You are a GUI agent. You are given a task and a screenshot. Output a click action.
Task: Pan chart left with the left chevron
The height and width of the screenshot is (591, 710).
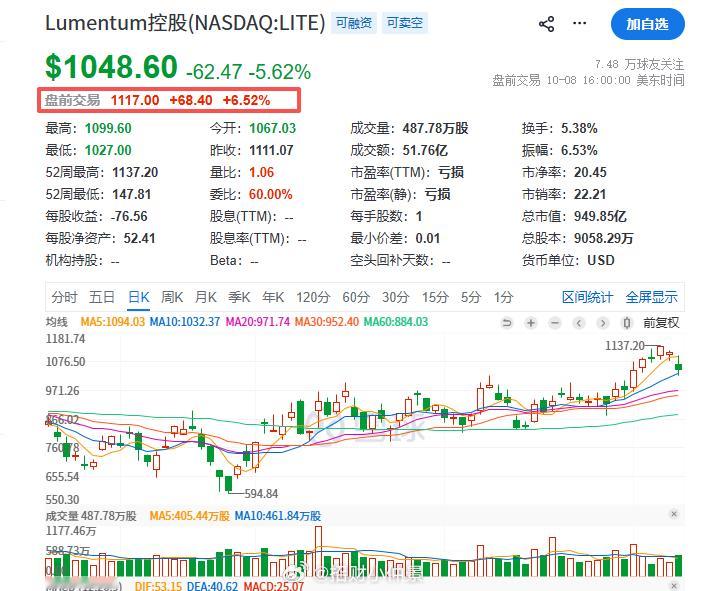click(x=579, y=323)
